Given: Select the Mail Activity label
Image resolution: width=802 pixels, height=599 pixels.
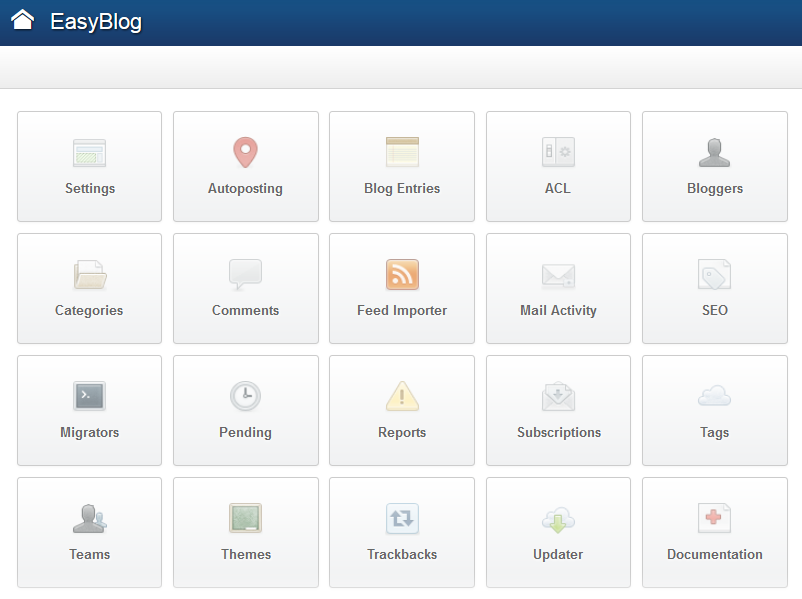Looking at the screenshot, I should 559,310.
